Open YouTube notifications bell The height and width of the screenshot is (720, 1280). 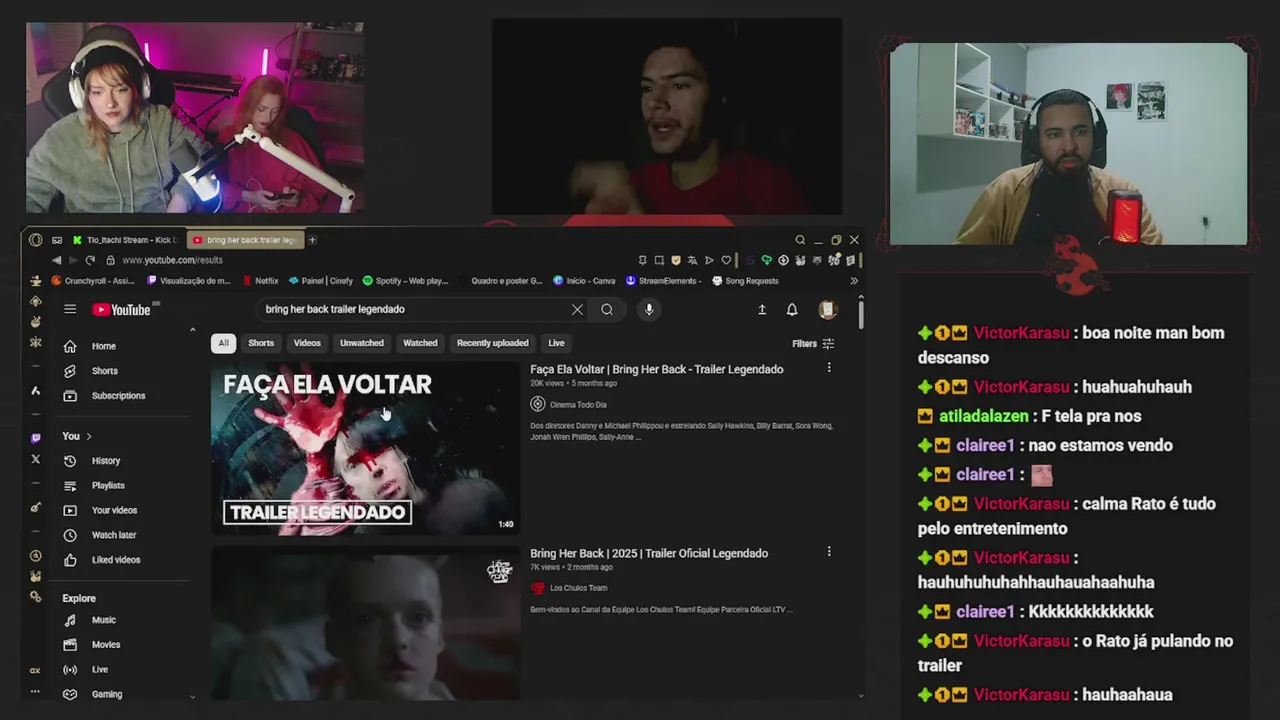click(792, 310)
